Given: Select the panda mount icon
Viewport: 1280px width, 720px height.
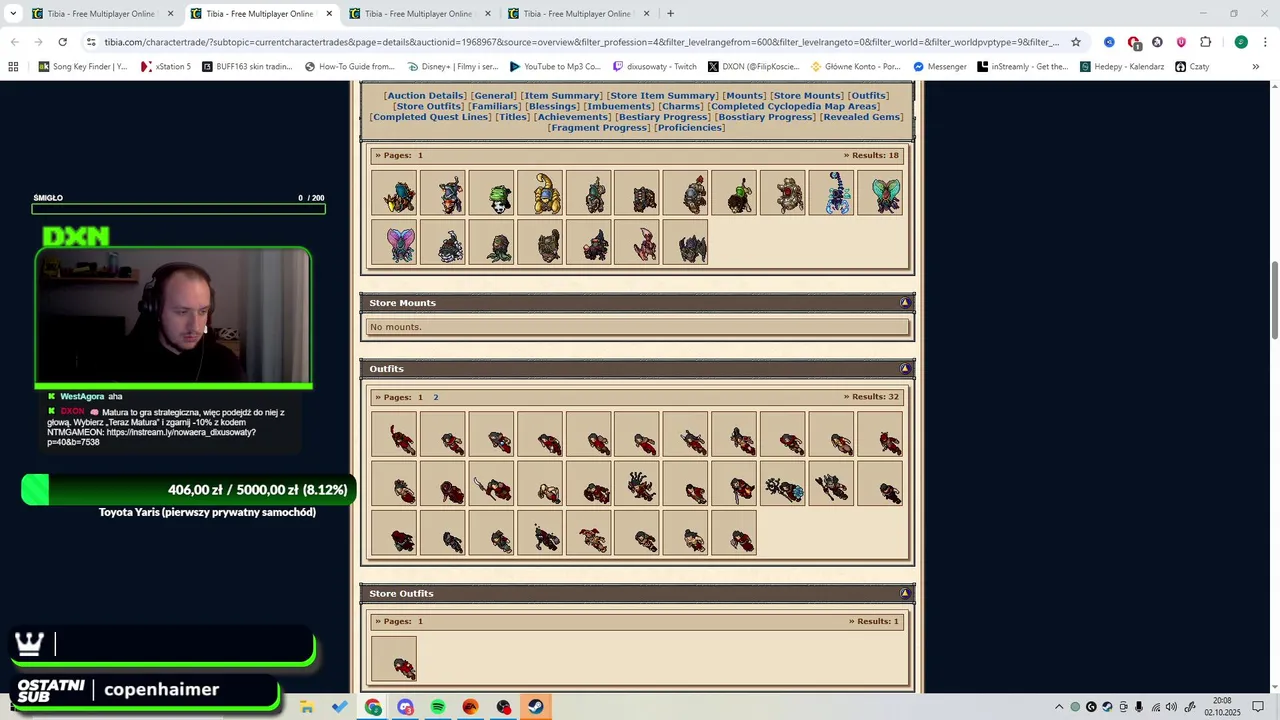Looking at the screenshot, I should 491,193.
